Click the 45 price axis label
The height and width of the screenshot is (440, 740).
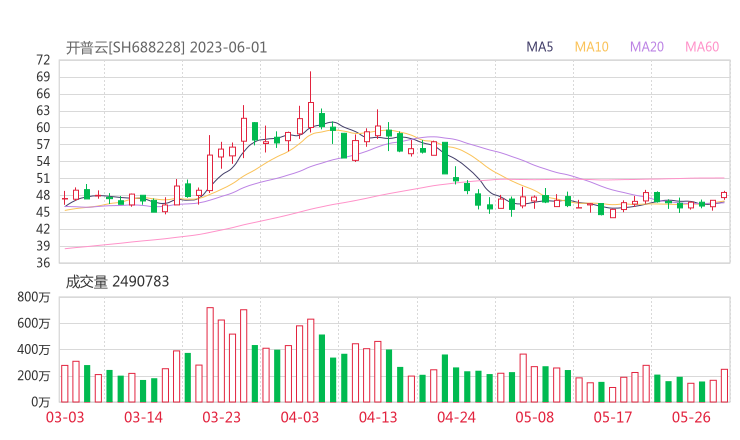[43, 212]
